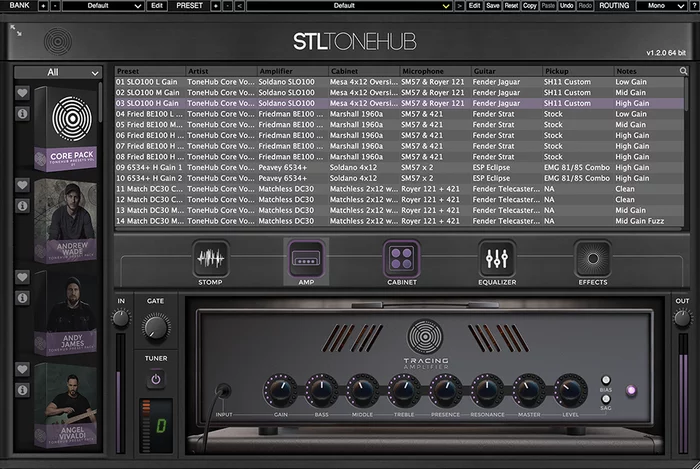Show info for the Core Pack
Viewport: 700px width, 469px height.
click(x=22, y=114)
